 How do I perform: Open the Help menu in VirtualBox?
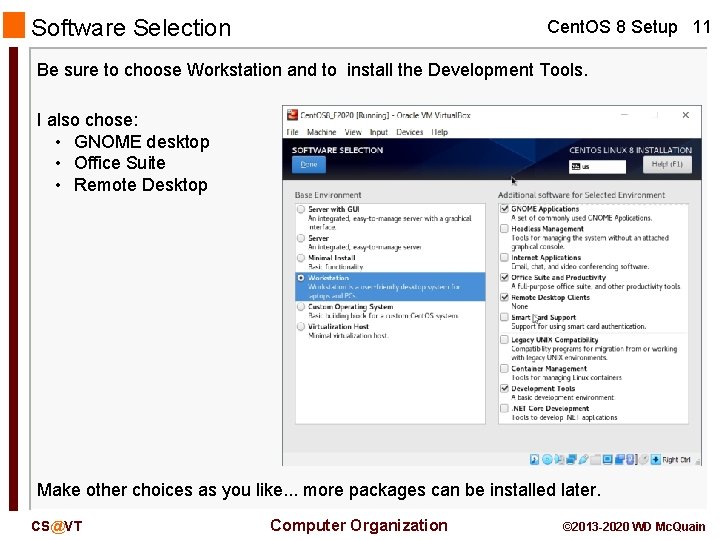click(x=439, y=132)
